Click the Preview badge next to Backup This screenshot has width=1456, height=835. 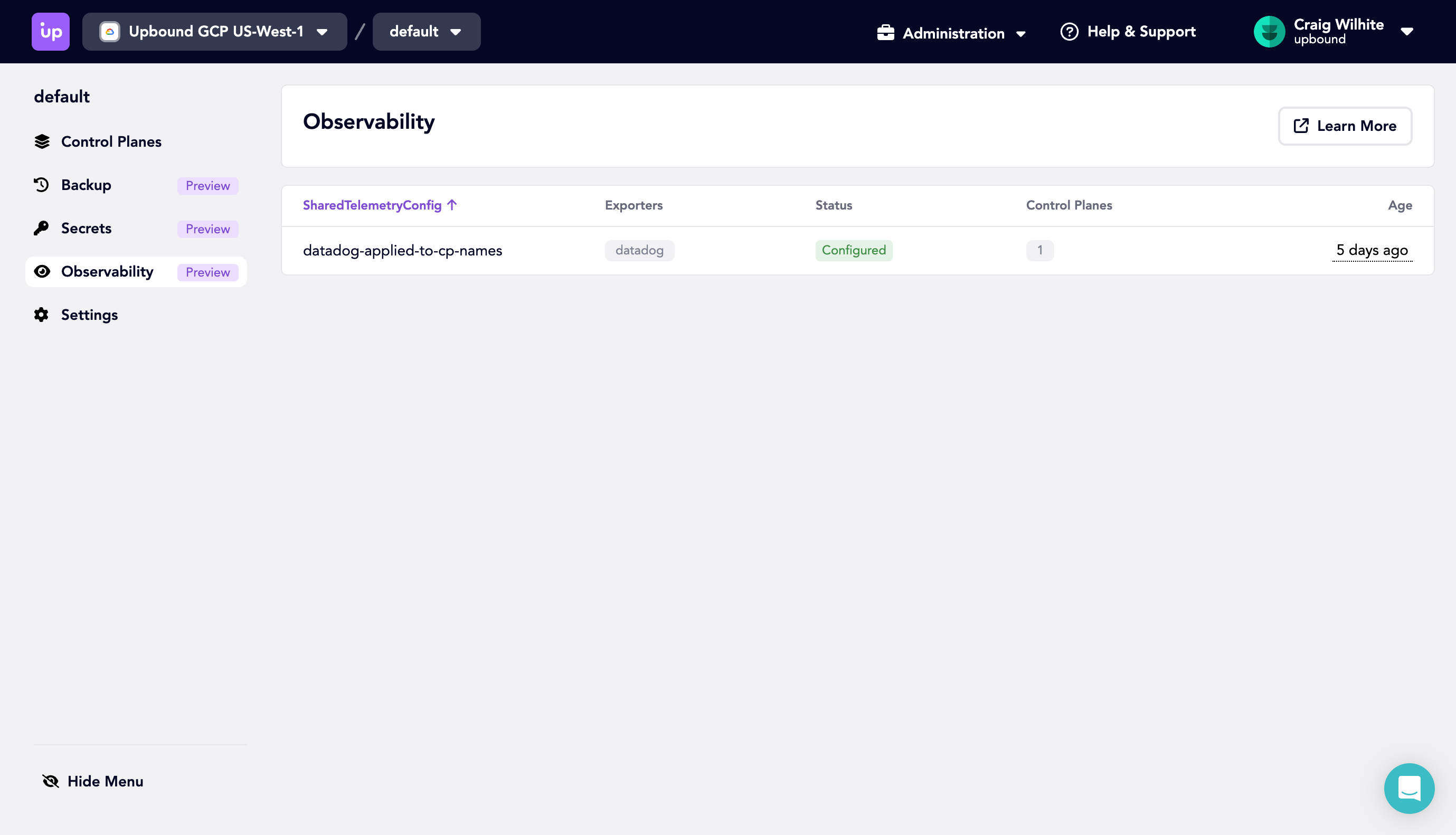click(x=207, y=186)
